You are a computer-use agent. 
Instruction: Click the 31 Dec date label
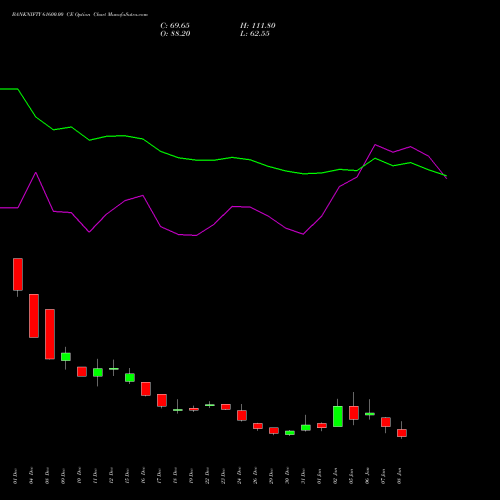303,476
